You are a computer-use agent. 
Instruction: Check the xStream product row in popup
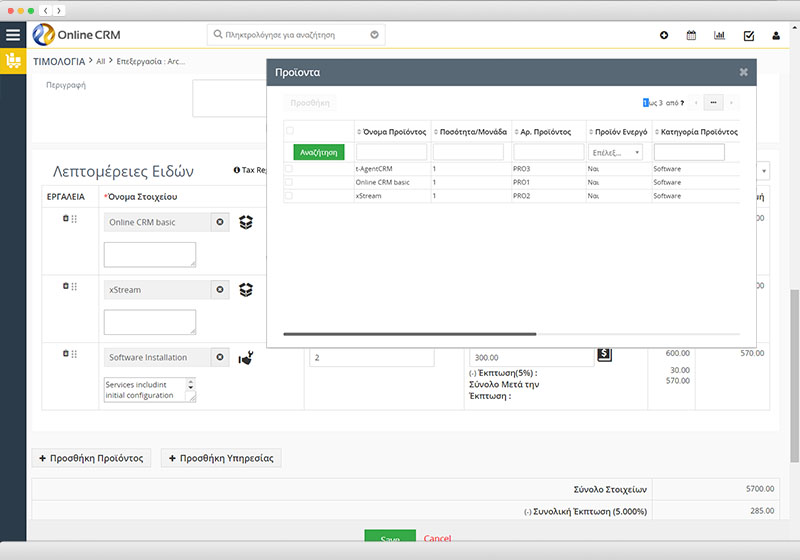pyautogui.click(x=289, y=195)
